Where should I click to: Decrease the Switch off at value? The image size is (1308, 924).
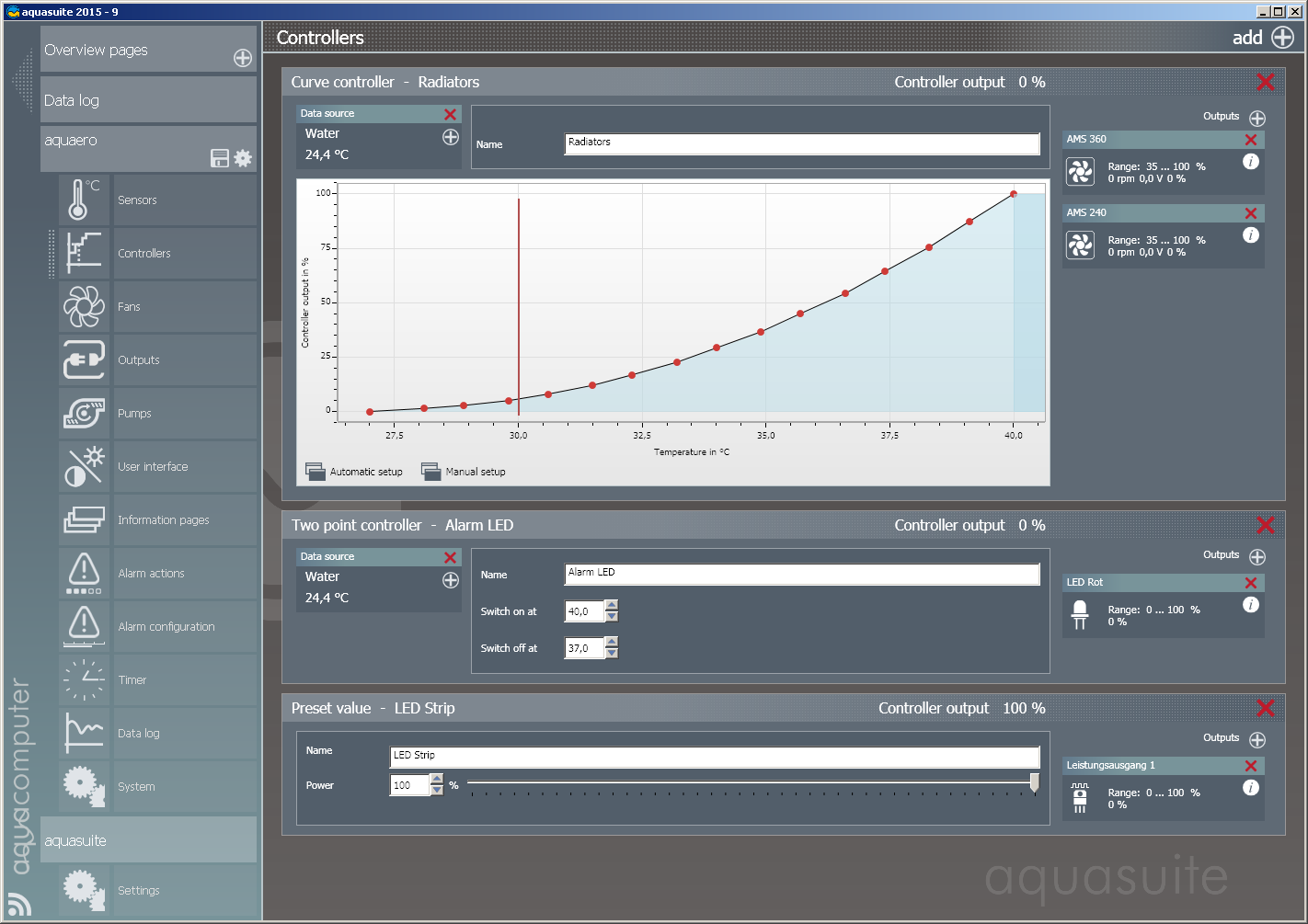click(612, 654)
